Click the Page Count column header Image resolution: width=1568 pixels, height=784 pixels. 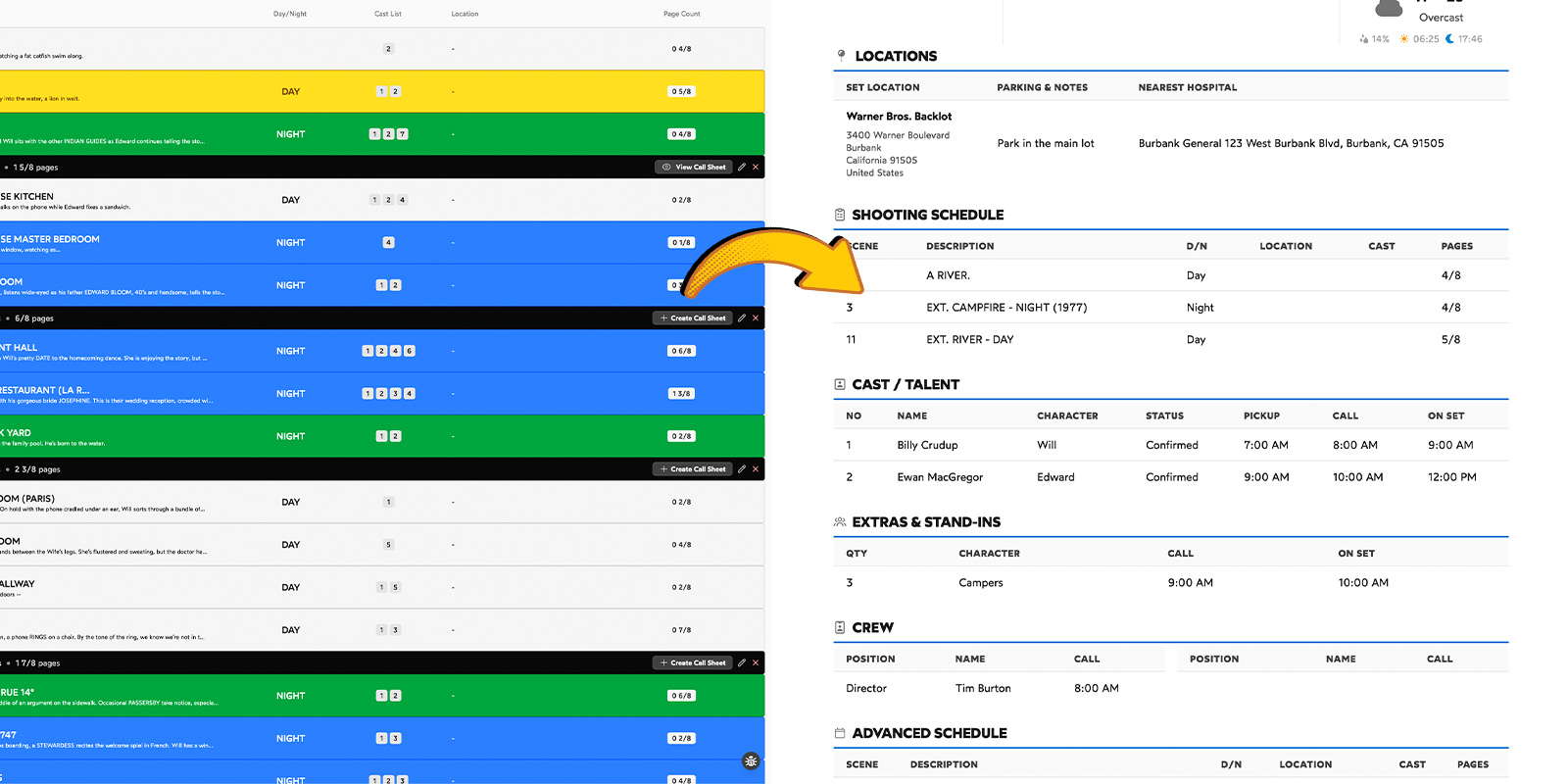(681, 14)
